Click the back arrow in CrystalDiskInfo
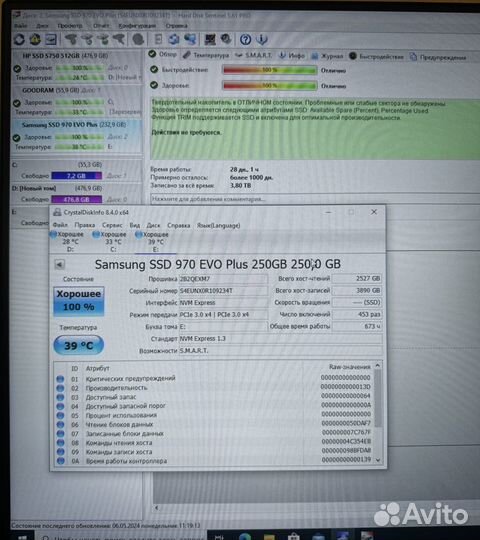Image resolution: width=480 pixels, height=540 pixels. click(x=60, y=264)
